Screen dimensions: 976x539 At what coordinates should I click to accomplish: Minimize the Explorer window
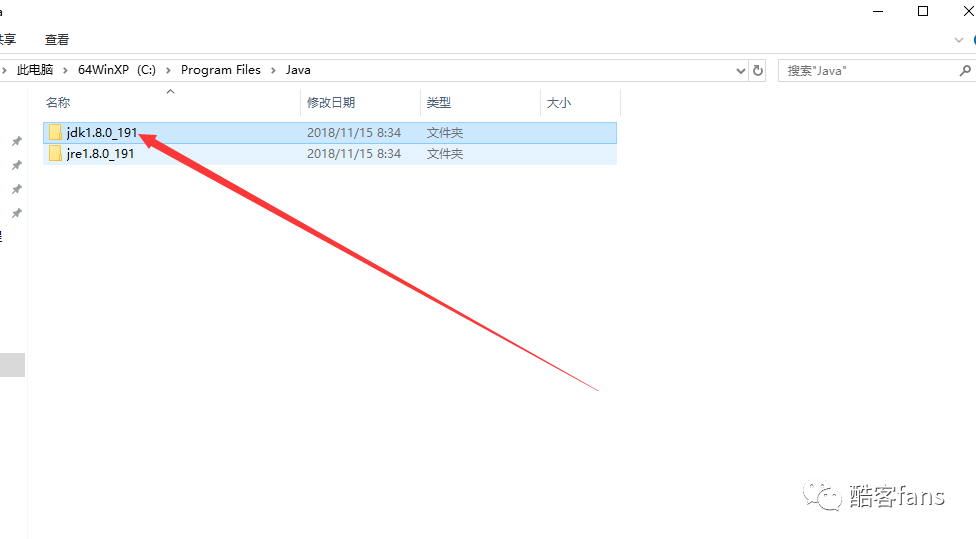click(x=878, y=11)
